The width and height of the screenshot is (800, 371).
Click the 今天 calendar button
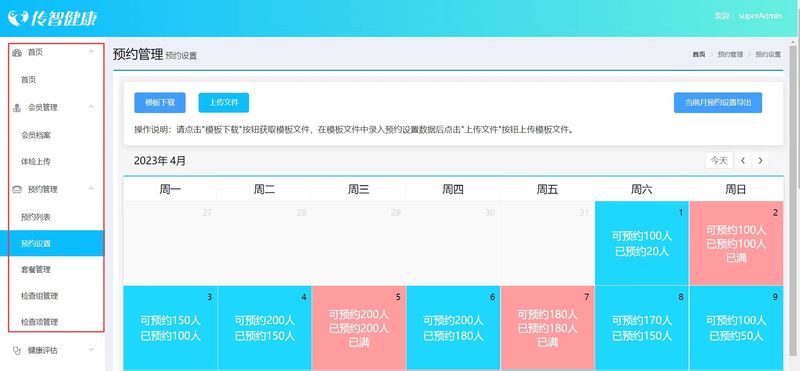[x=719, y=160]
